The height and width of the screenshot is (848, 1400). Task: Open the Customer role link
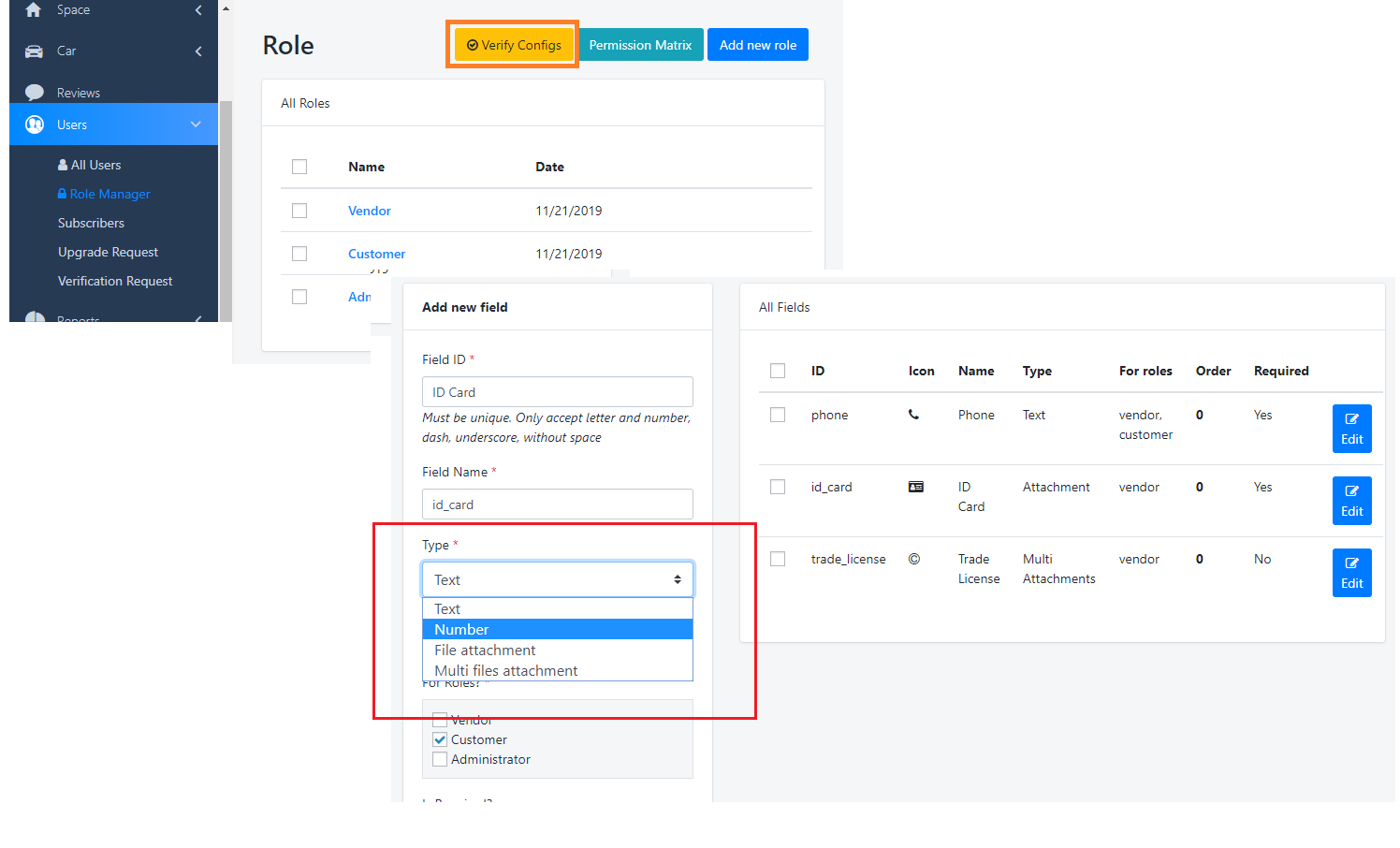376,254
